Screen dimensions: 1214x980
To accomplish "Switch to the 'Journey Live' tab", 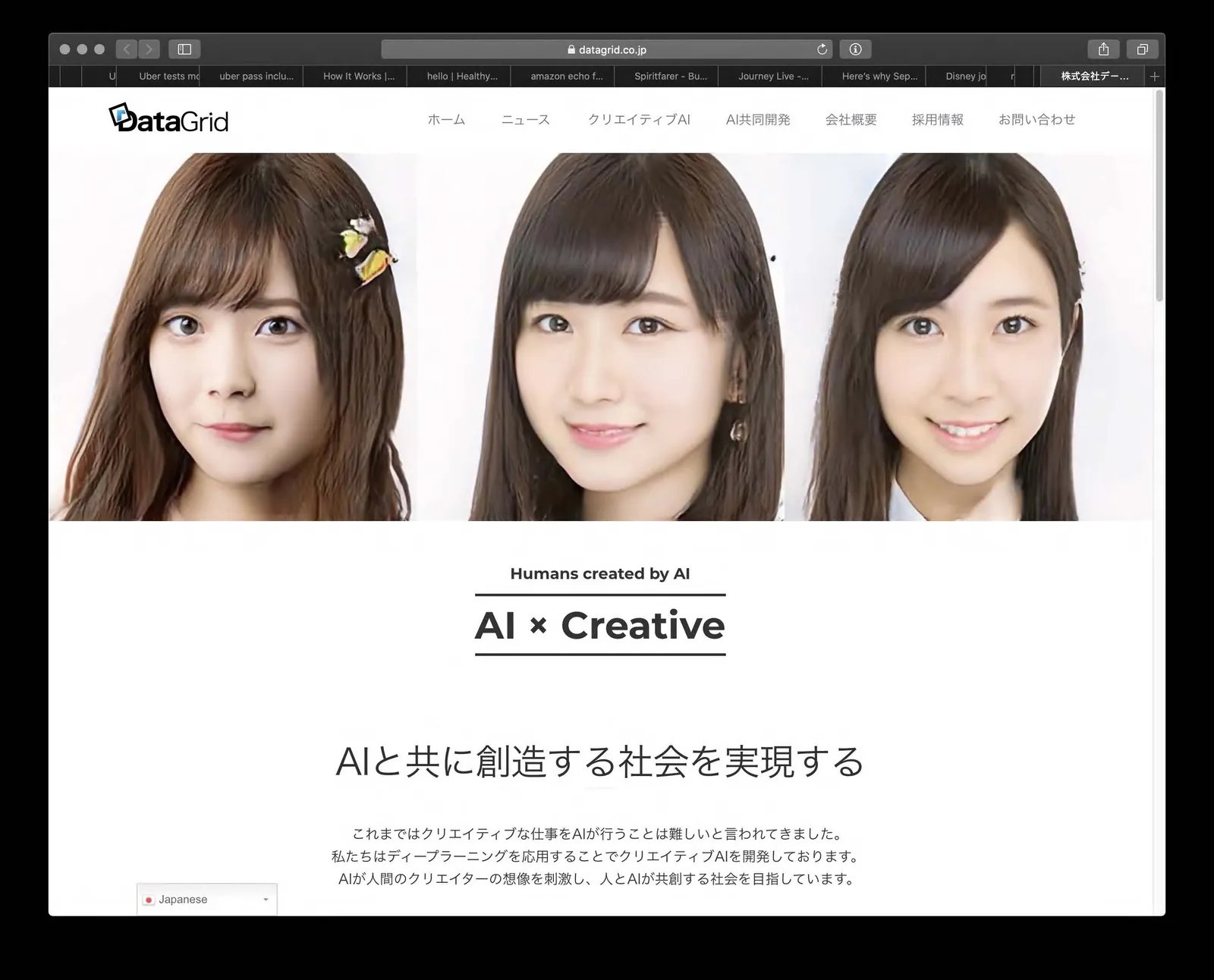I will [x=770, y=76].
